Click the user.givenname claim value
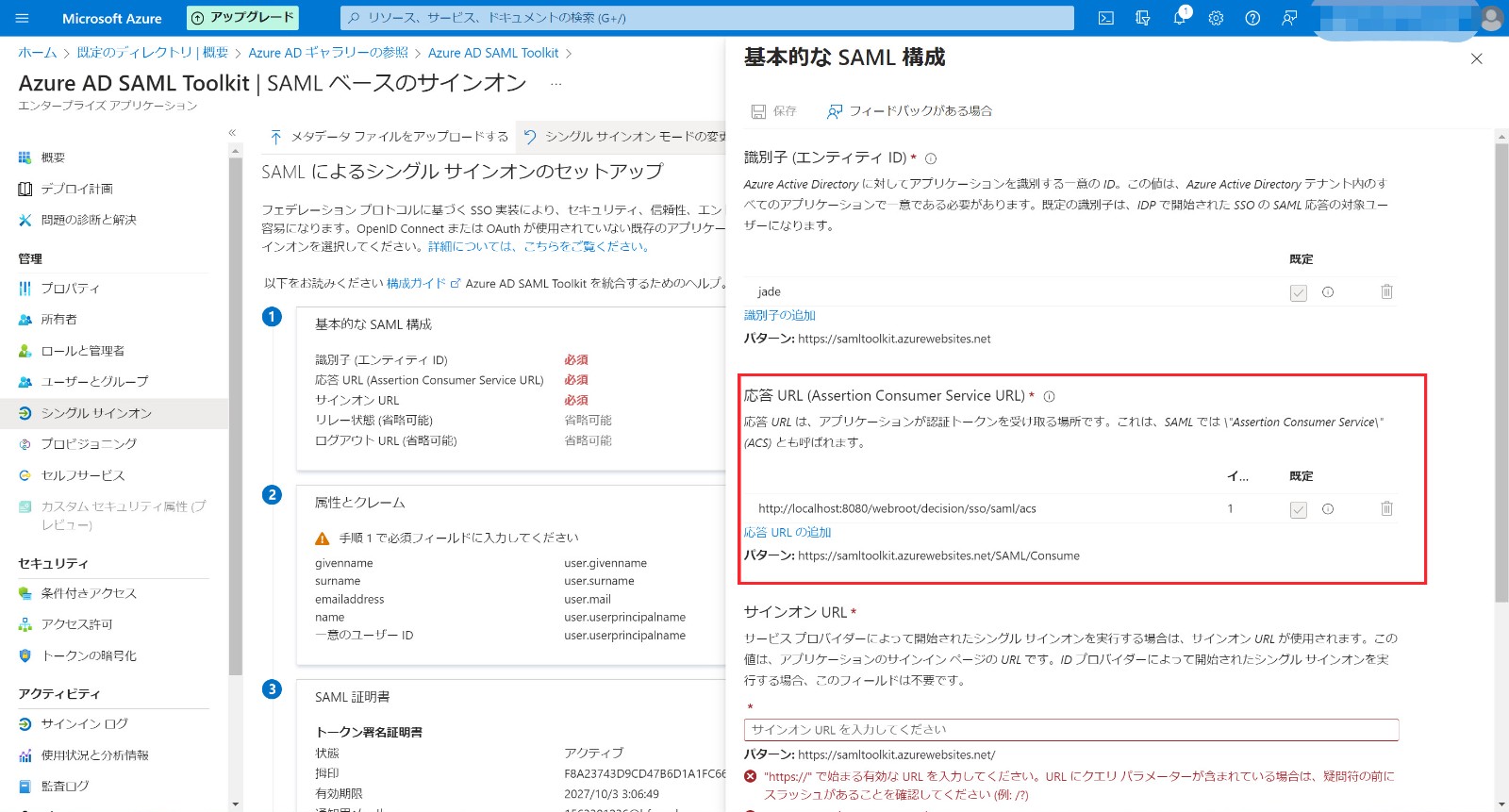This screenshot has width=1509, height=812. (605, 563)
